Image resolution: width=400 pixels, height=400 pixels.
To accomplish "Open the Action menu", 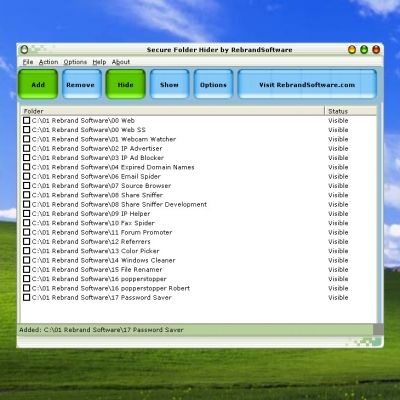I will pyautogui.click(x=48, y=62).
